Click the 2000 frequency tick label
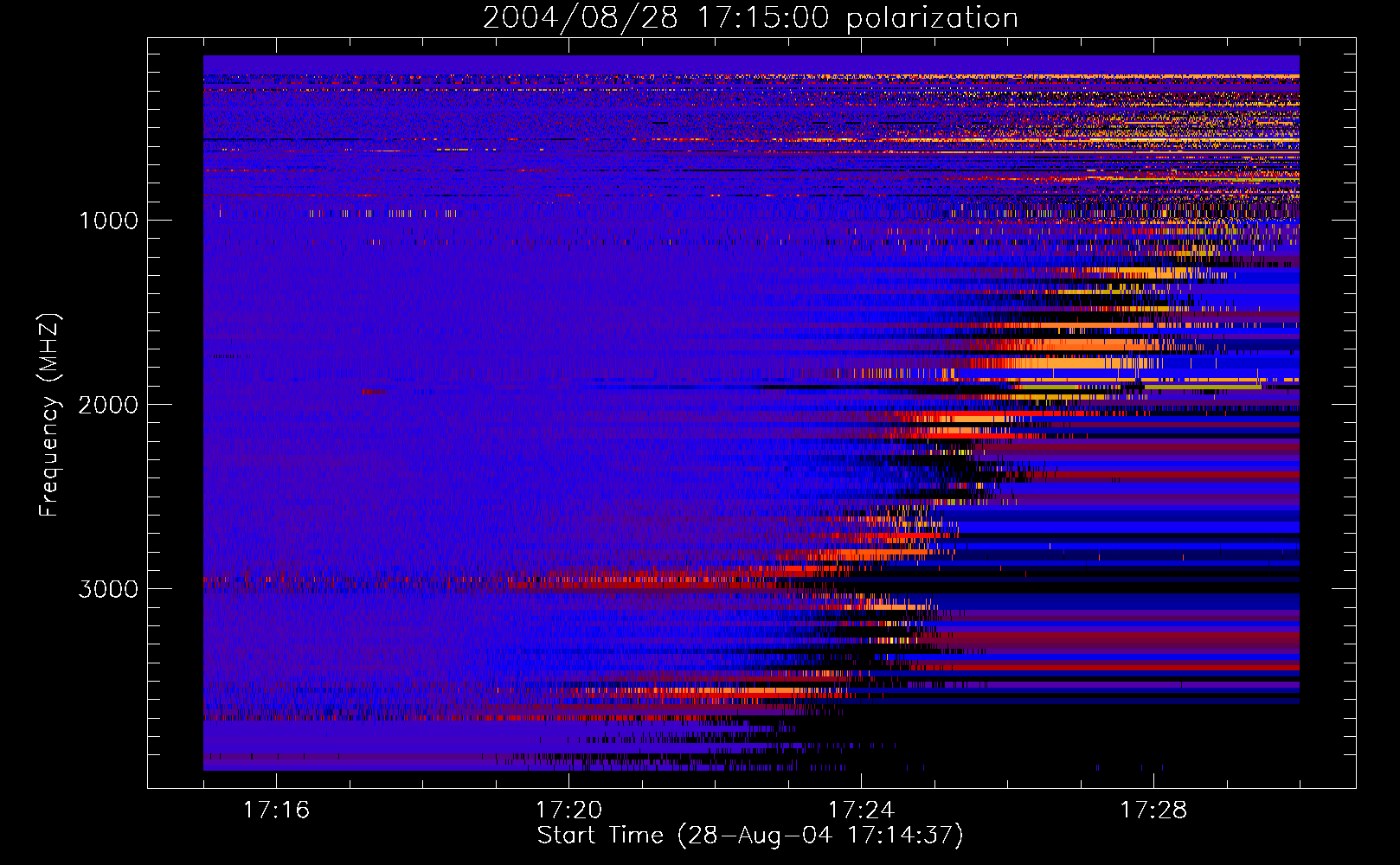 coord(108,405)
